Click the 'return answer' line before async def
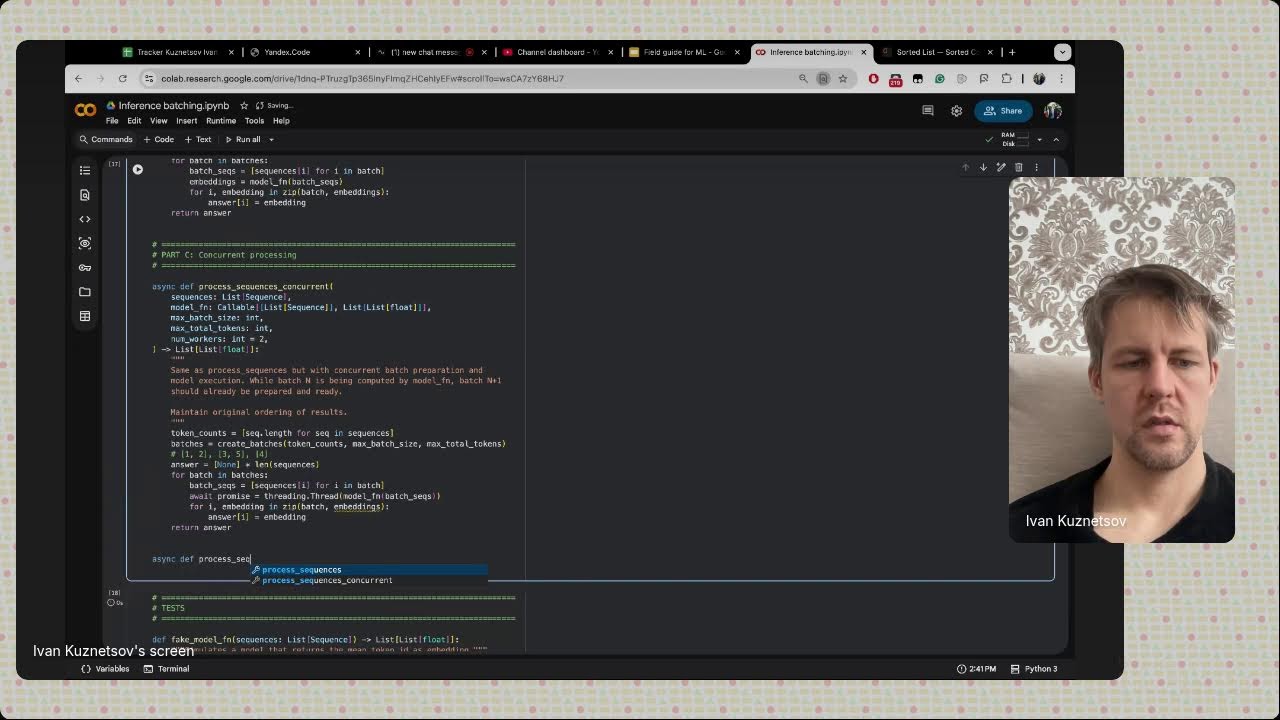The image size is (1280, 720). [x=201, y=528]
